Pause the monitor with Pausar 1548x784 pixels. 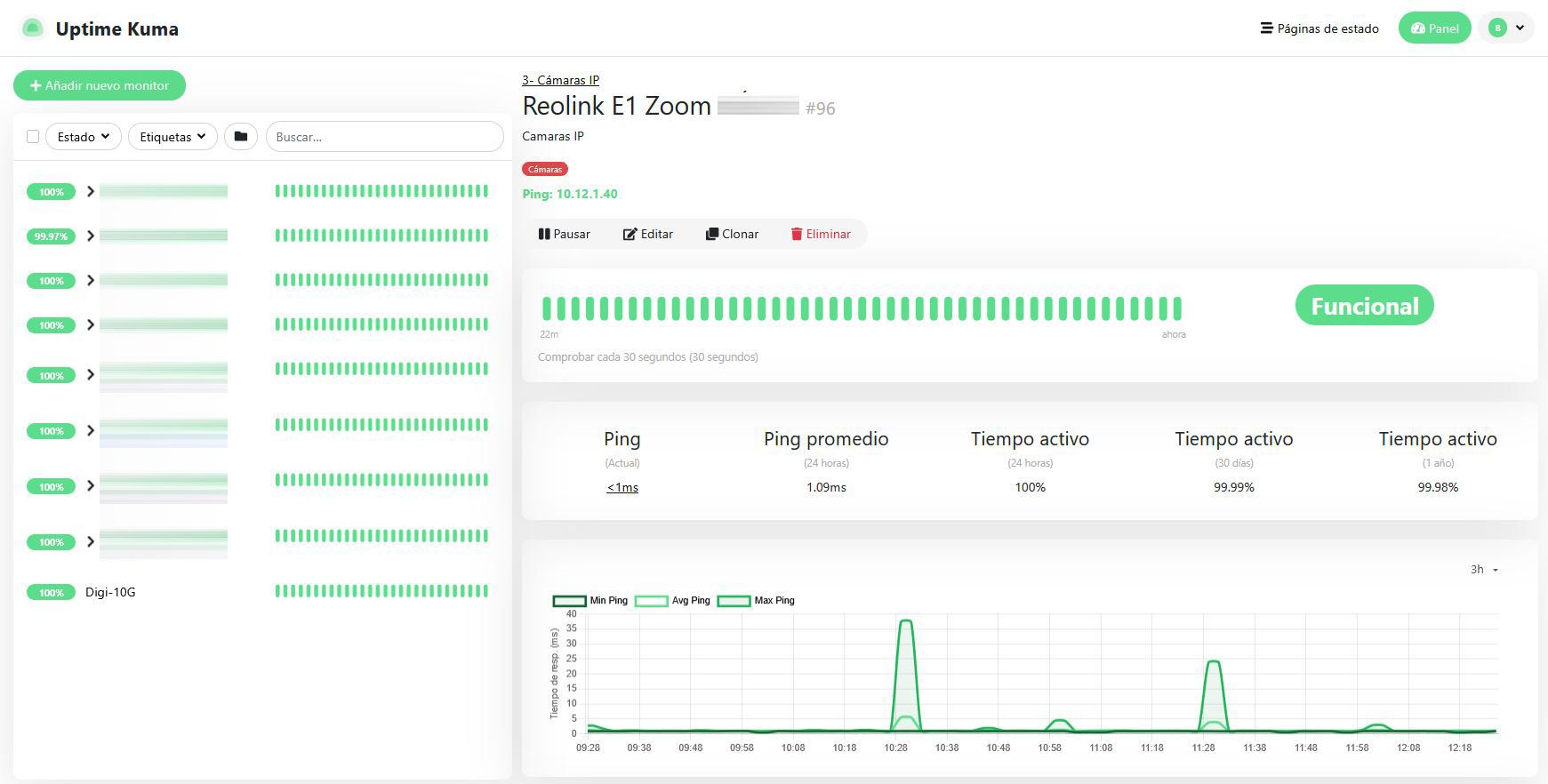coord(564,234)
